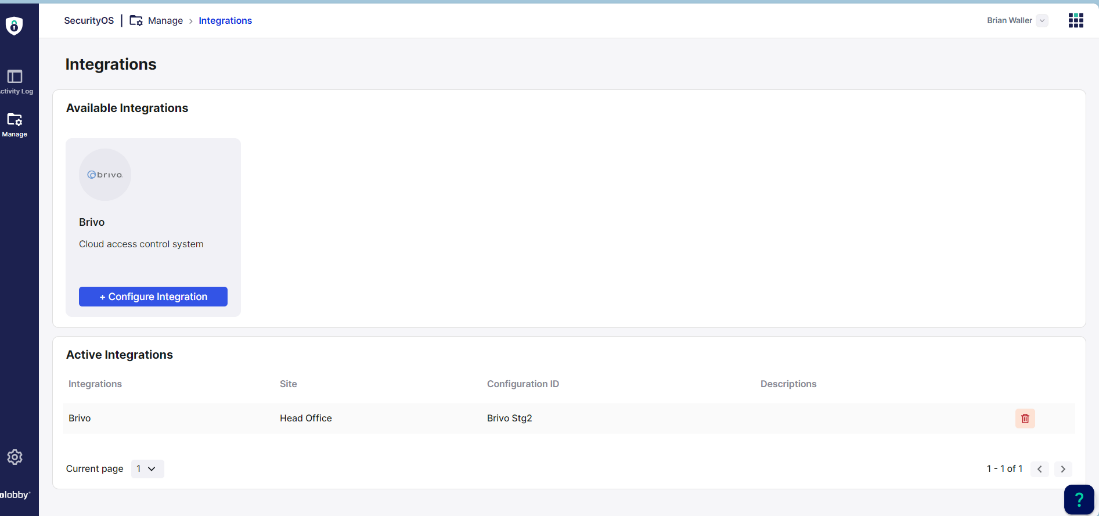The width and height of the screenshot is (1099, 516).
Task: Click the help question mark button
Action: 1079,500
